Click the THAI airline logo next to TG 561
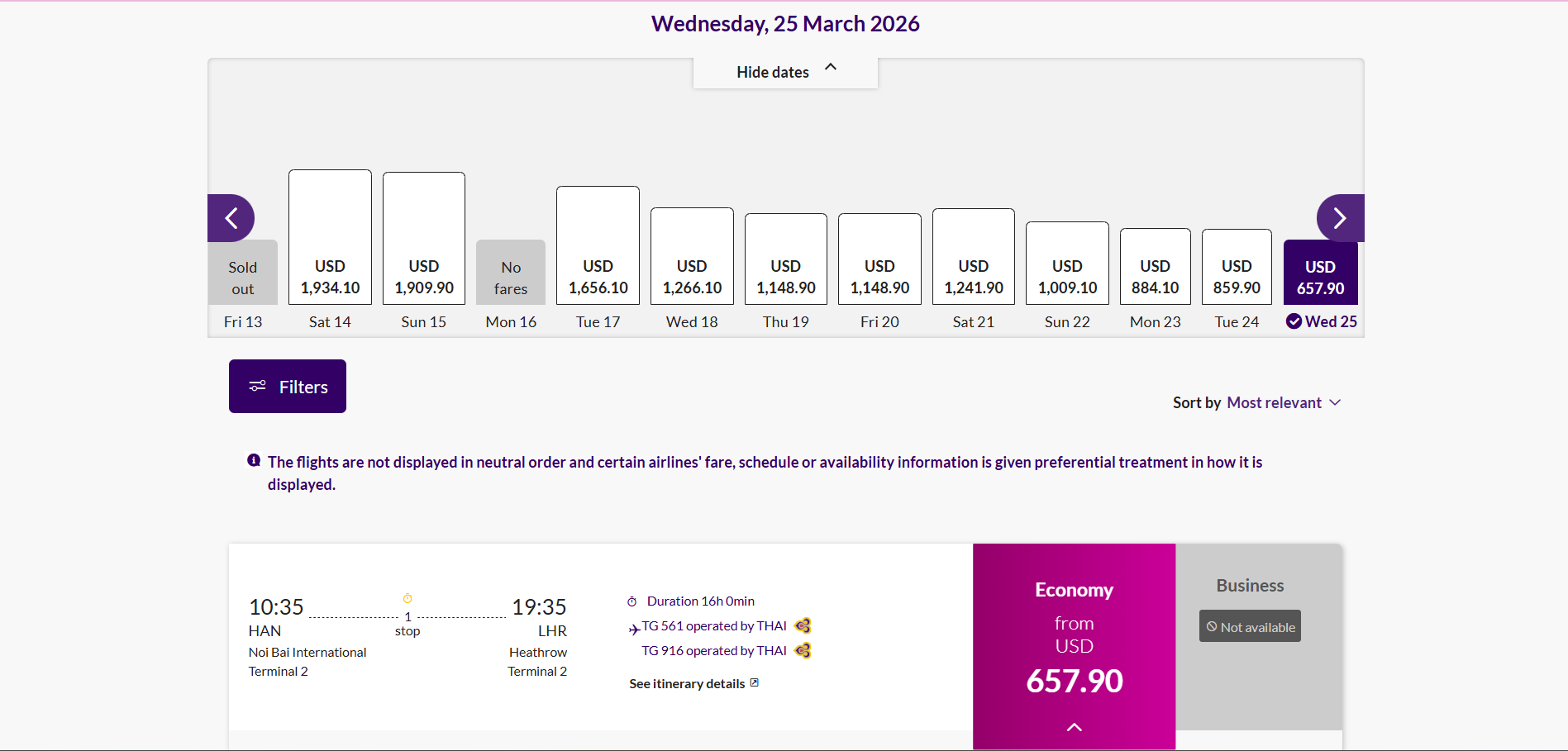The height and width of the screenshot is (751, 1568). tap(803, 626)
